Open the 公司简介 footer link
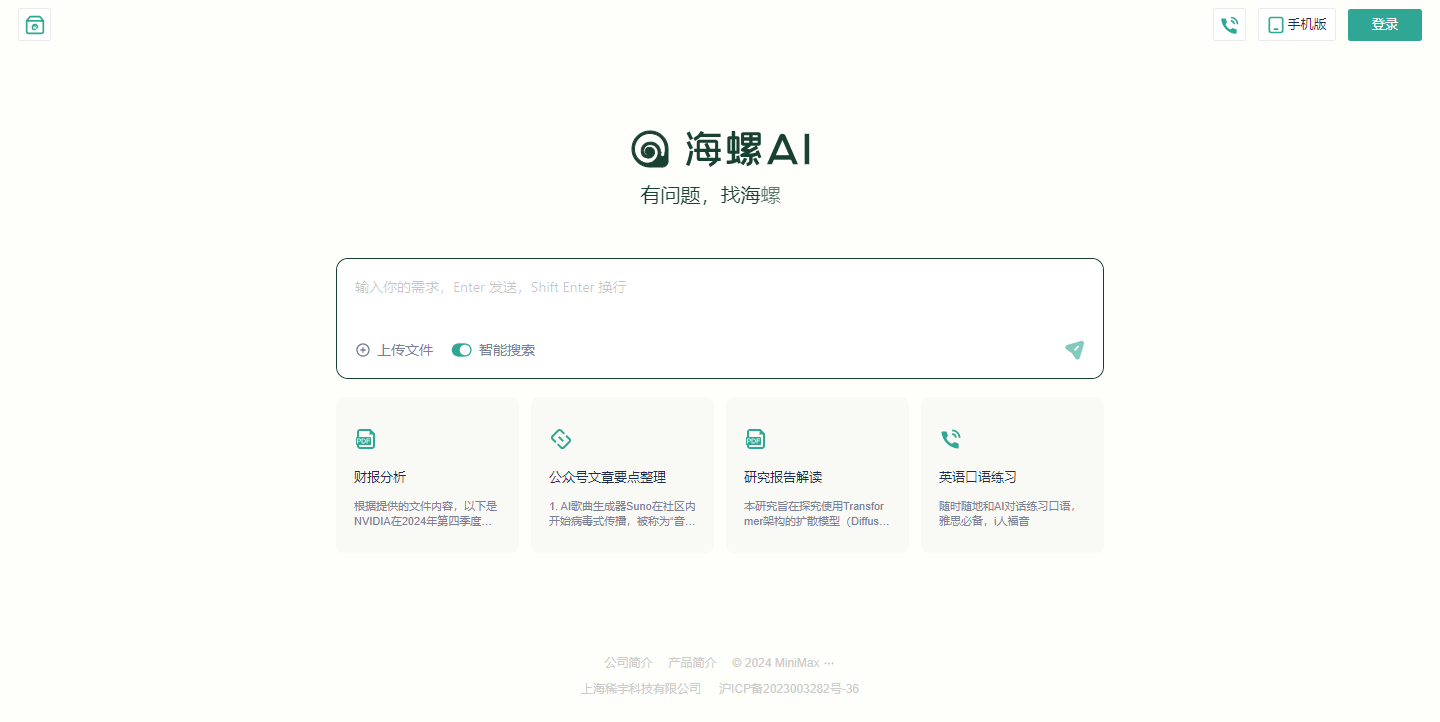This screenshot has height=722, width=1440. (x=628, y=663)
